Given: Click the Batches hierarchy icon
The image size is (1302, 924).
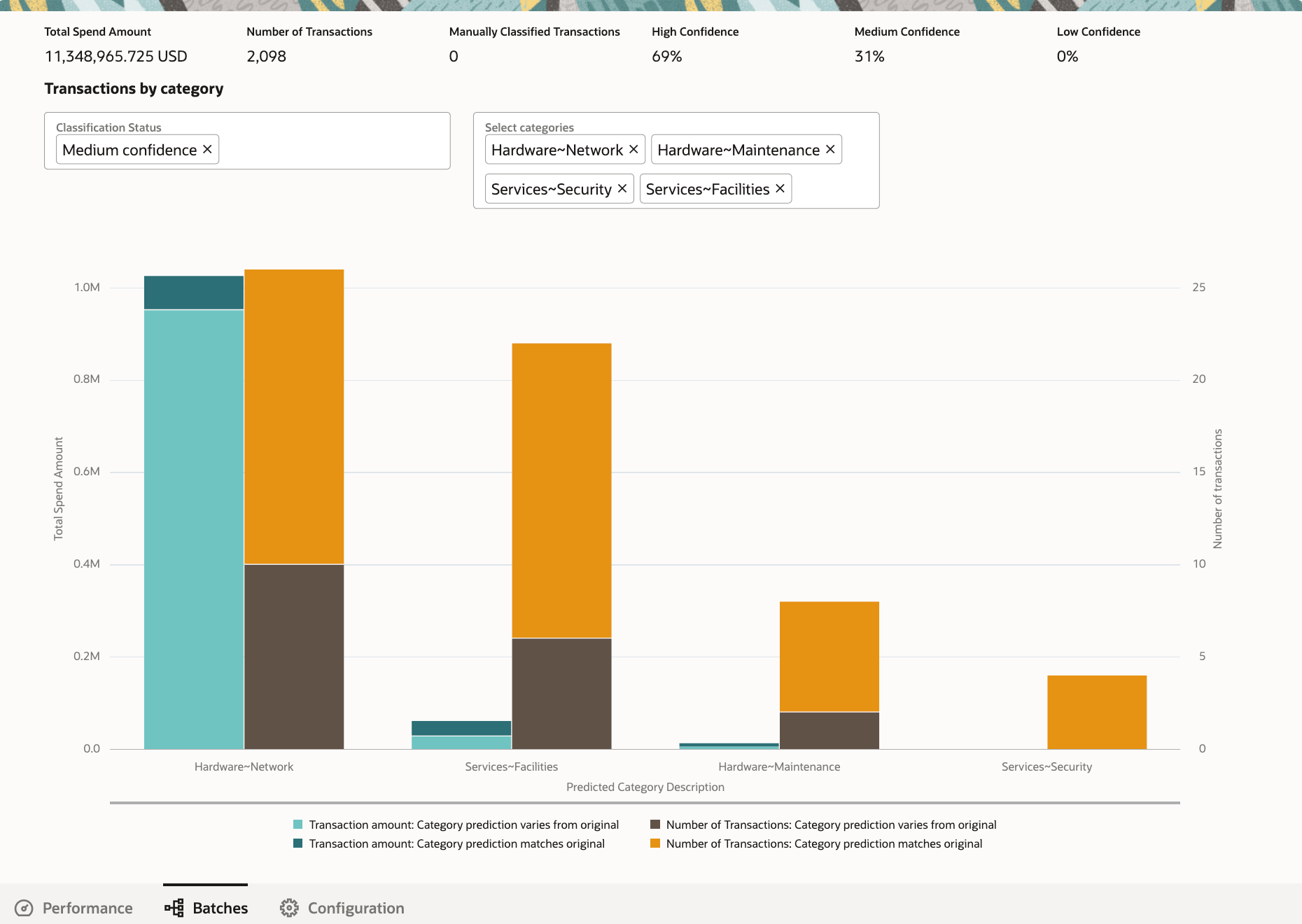Looking at the screenshot, I should 174,908.
